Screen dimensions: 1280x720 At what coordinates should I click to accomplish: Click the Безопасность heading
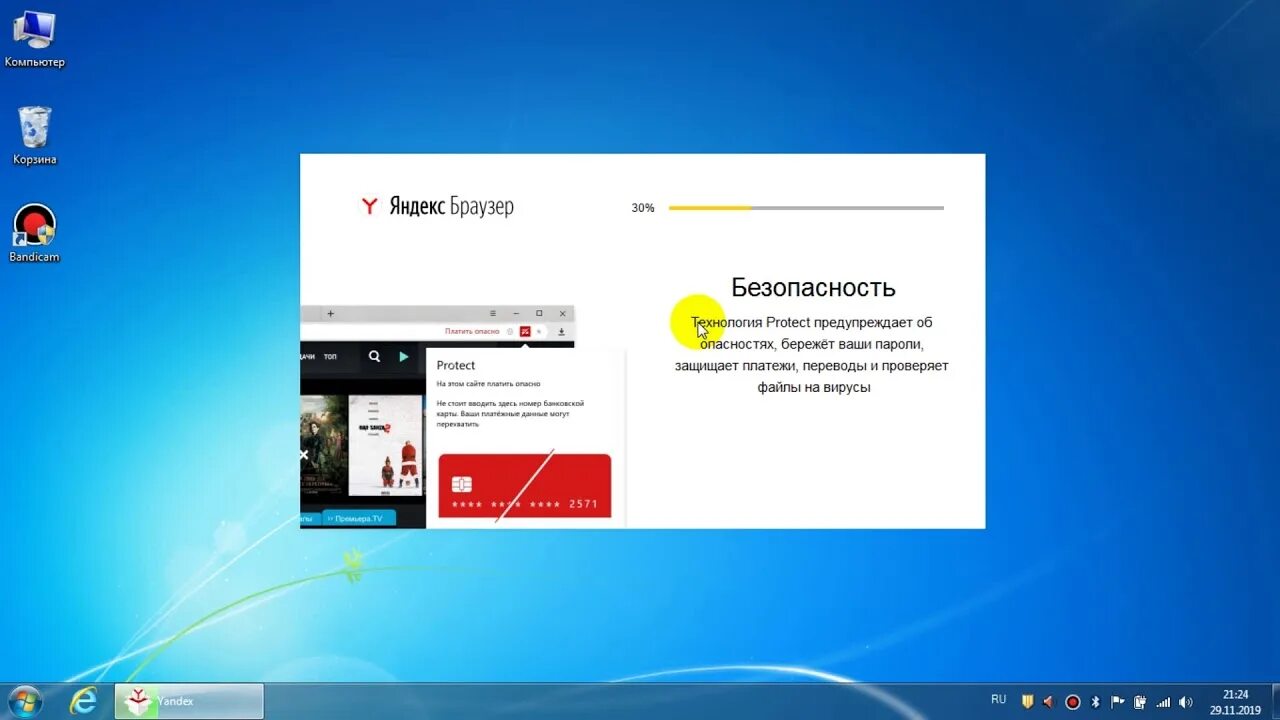coord(813,287)
